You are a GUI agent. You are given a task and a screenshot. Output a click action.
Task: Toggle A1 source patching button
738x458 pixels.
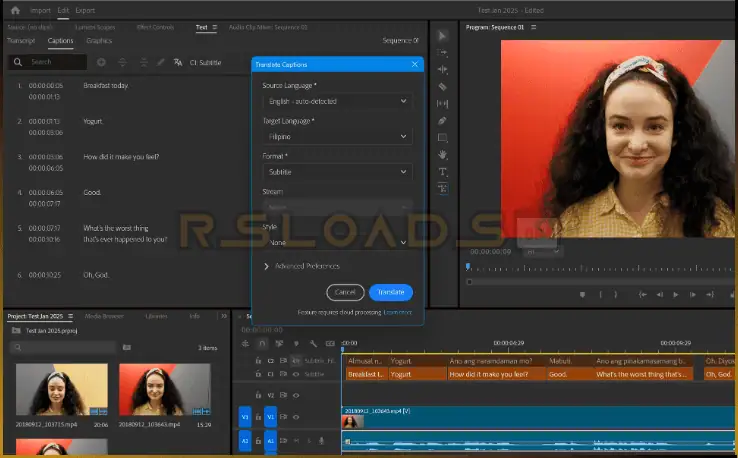pyautogui.click(x=245, y=441)
